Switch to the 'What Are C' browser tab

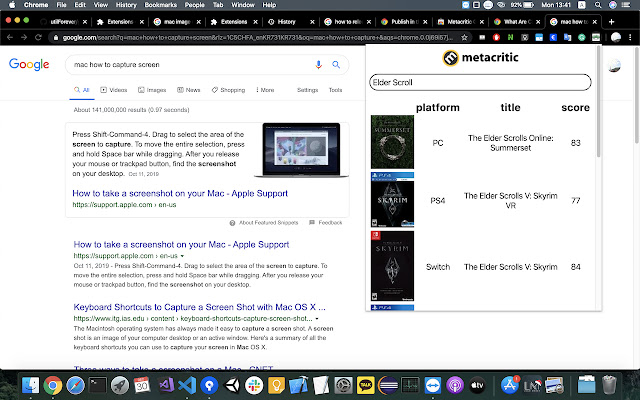pyautogui.click(x=517, y=22)
